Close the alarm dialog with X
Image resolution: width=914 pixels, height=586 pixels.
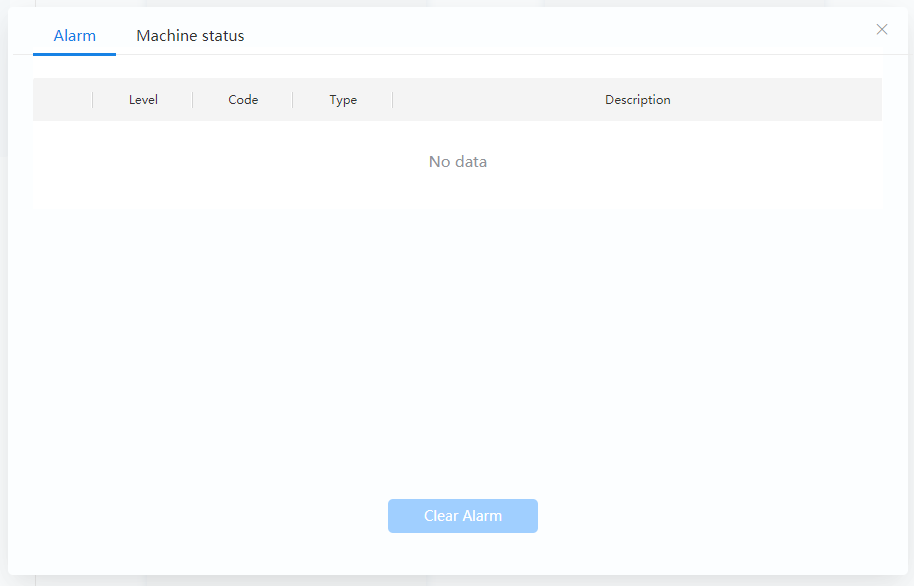pos(882,29)
